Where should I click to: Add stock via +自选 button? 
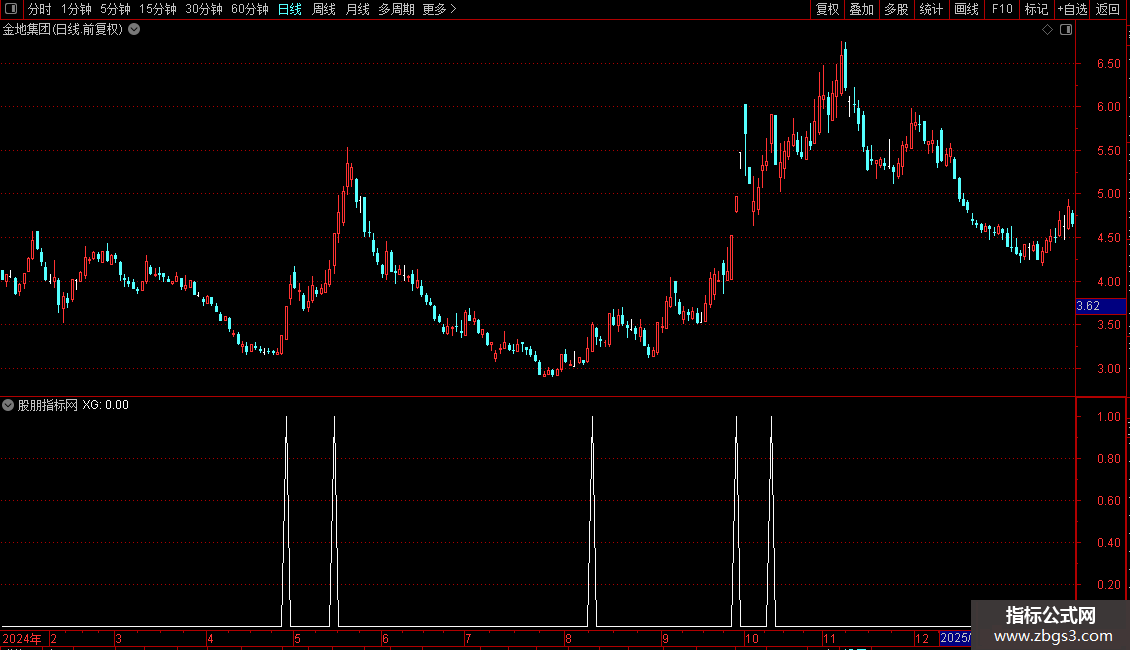(1072, 9)
